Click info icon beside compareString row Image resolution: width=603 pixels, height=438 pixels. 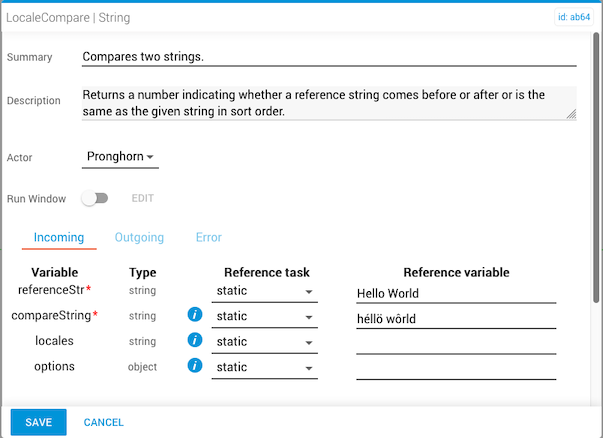[196, 316]
